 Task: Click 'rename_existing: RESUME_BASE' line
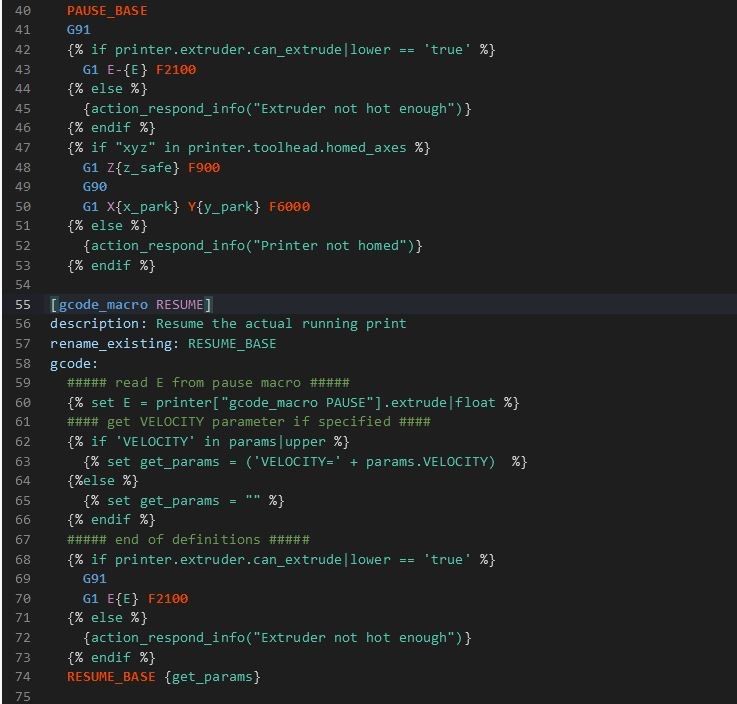(163, 344)
